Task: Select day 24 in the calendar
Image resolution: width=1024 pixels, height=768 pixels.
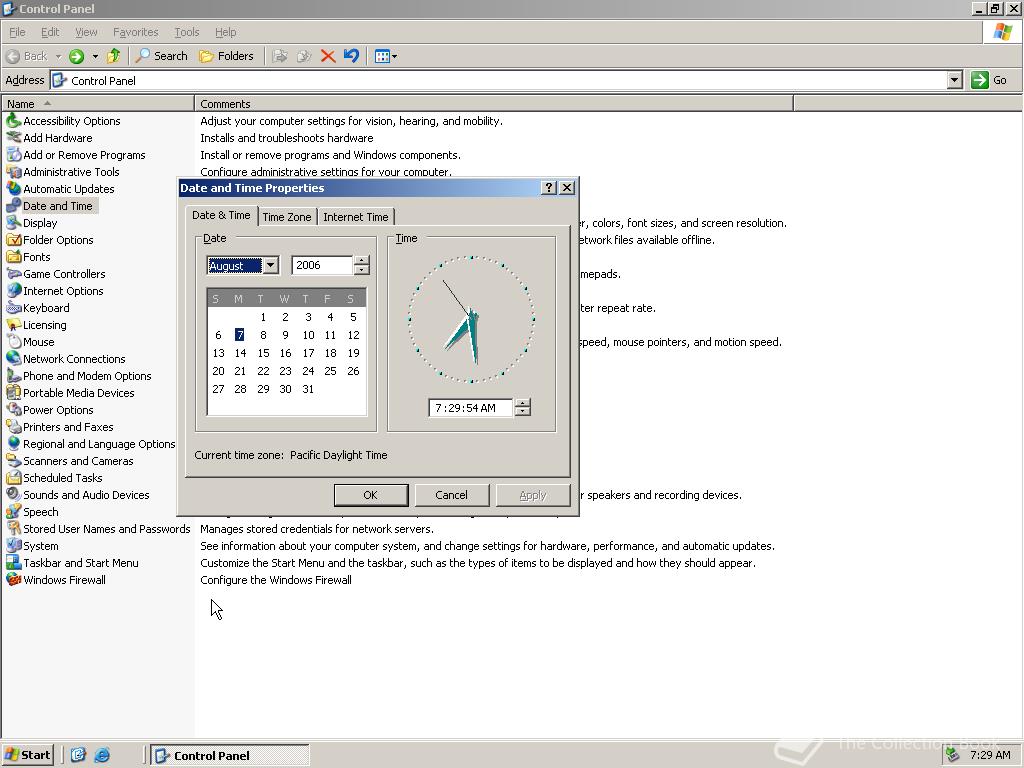Action: point(308,371)
